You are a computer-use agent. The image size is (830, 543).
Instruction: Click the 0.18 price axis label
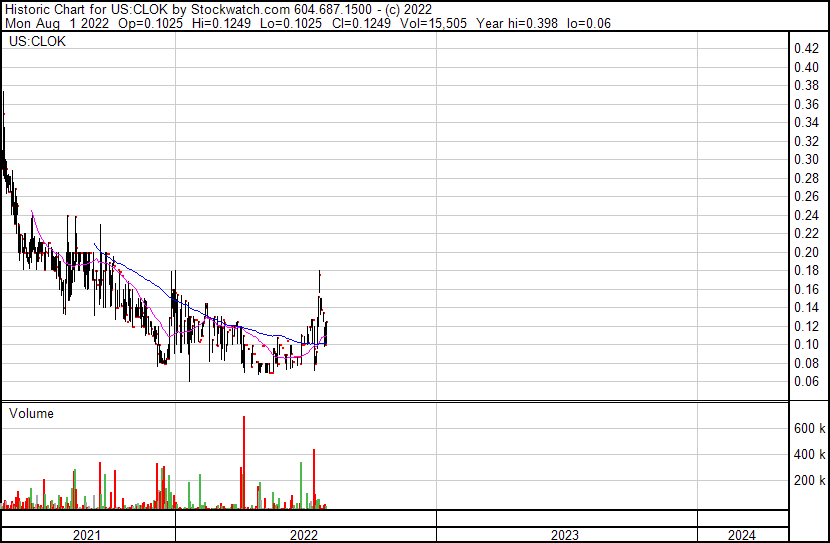click(807, 270)
